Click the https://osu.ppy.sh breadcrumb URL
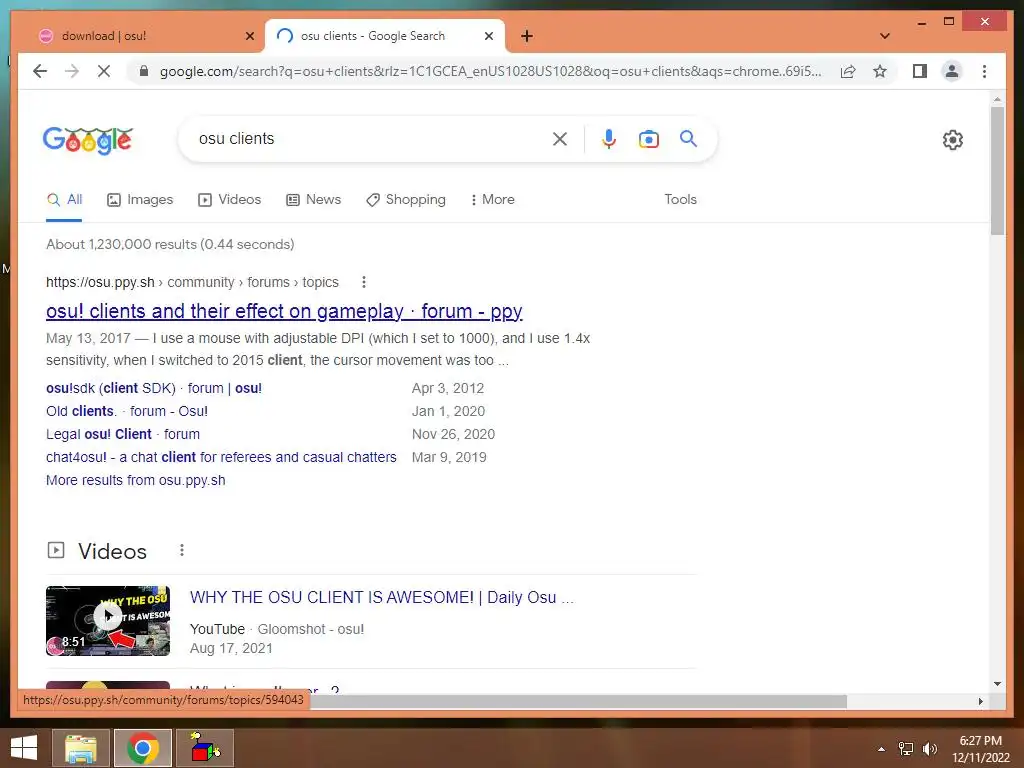Screen dimensions: 1024x768 click(x=100, y=282)
